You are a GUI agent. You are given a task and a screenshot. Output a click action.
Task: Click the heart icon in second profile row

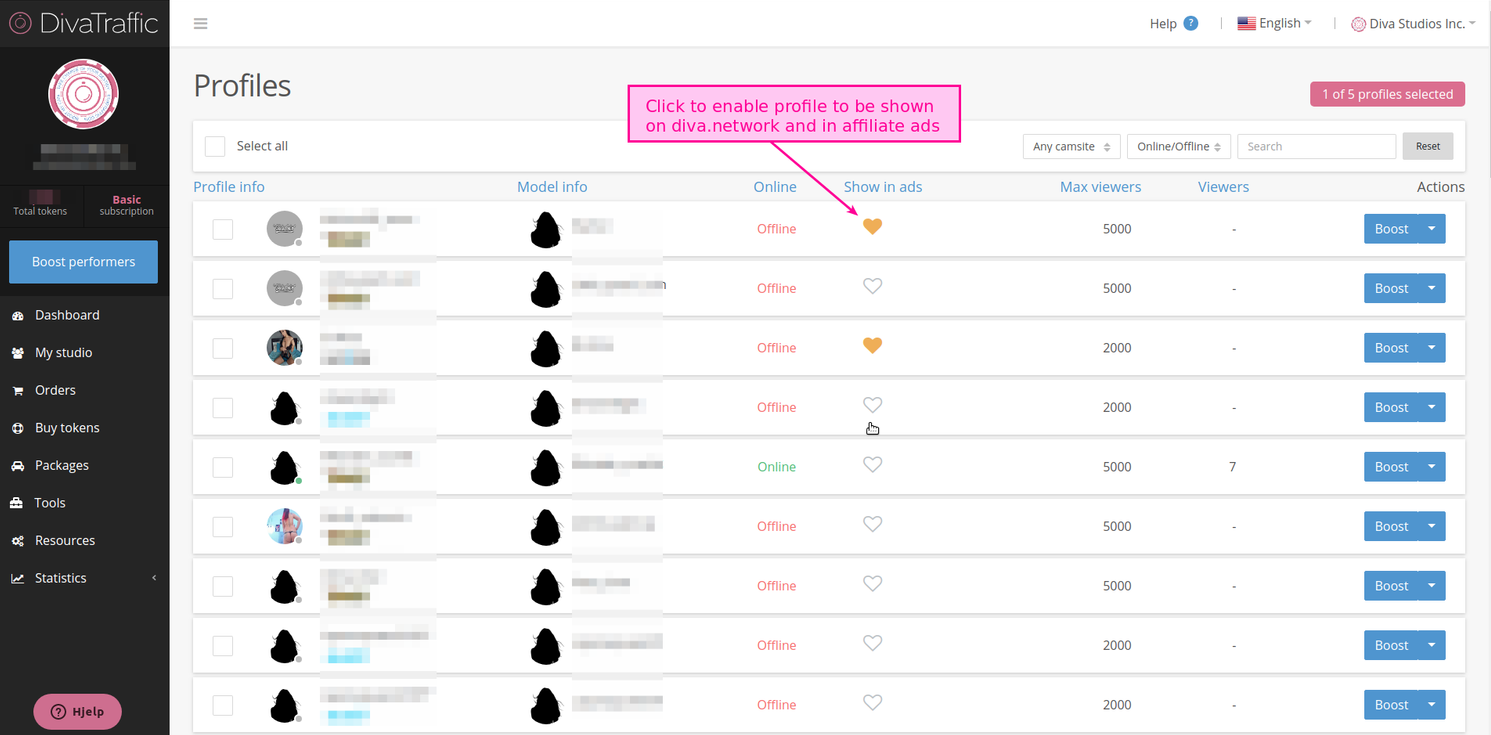point(872,287)
